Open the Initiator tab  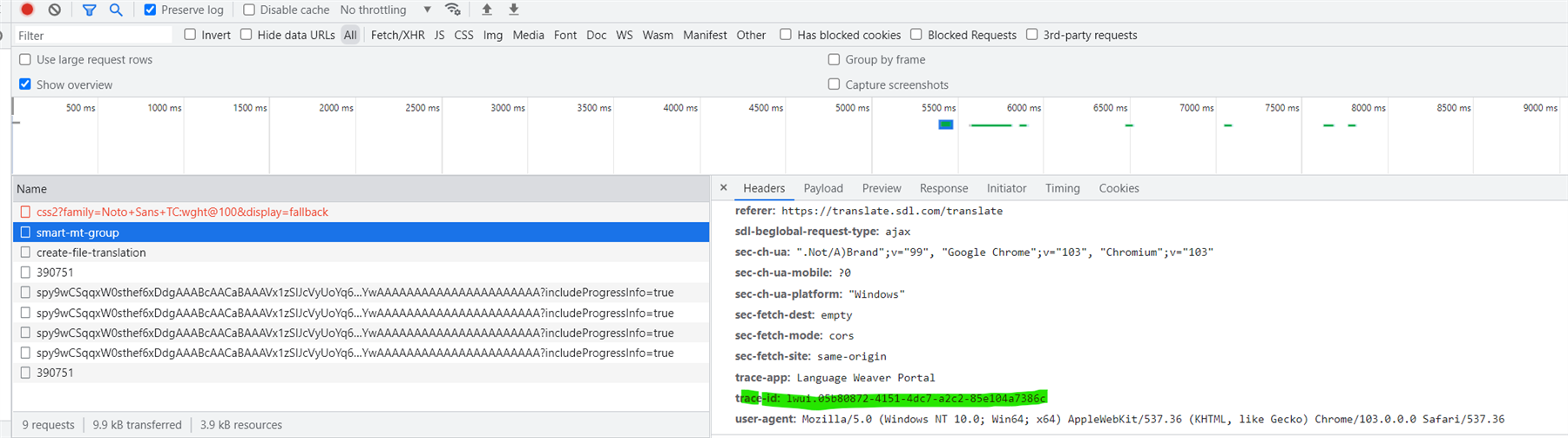[1006, 188]
